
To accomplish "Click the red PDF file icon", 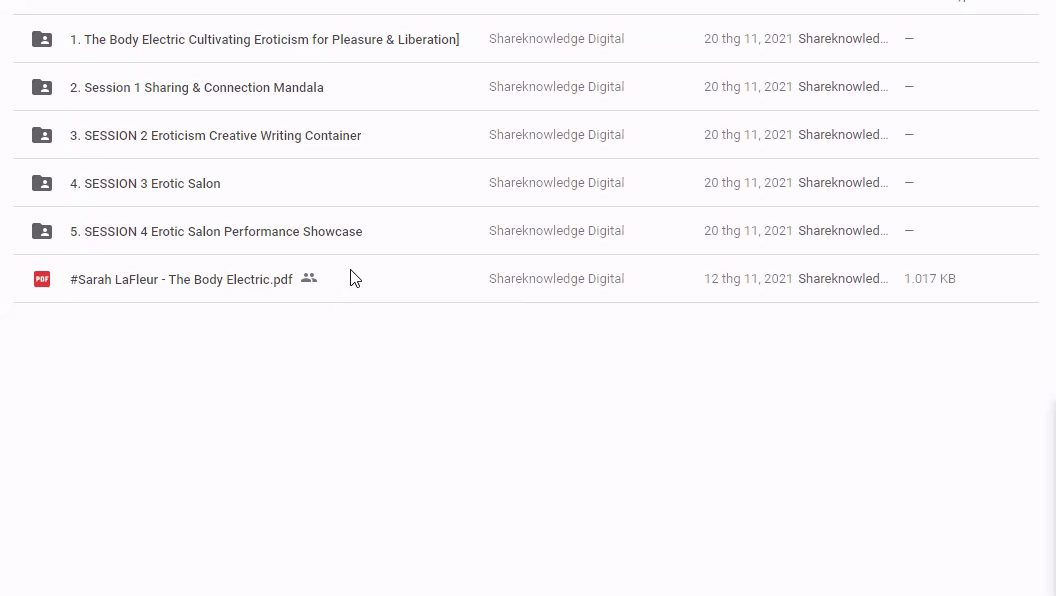I will [x=42, y=279].
